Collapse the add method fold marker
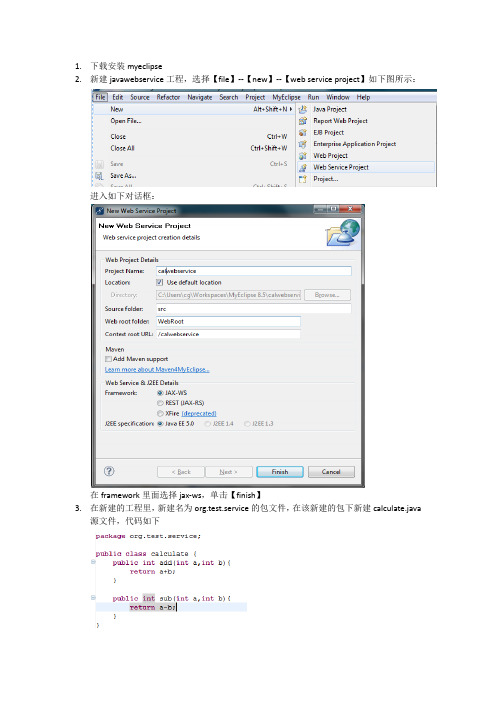Image resolution: width=496 pixels, height=702 pixels. tap(93, 561)
